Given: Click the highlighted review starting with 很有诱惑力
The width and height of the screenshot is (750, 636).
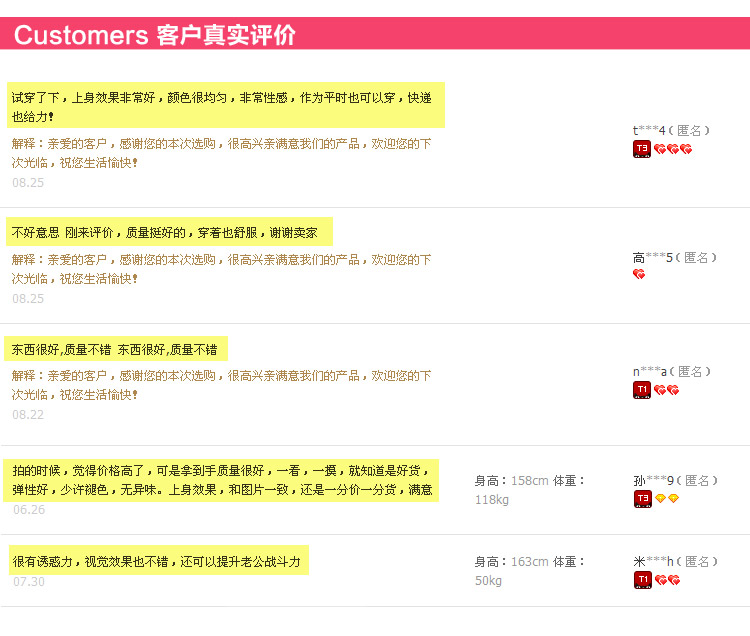Looking at the screenshot, I should point(156,562).
